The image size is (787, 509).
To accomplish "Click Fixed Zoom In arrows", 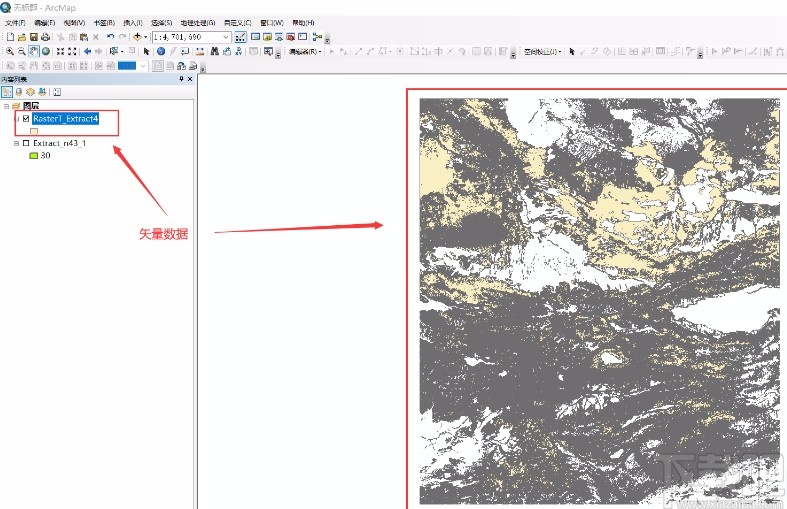I will [60, 51].
